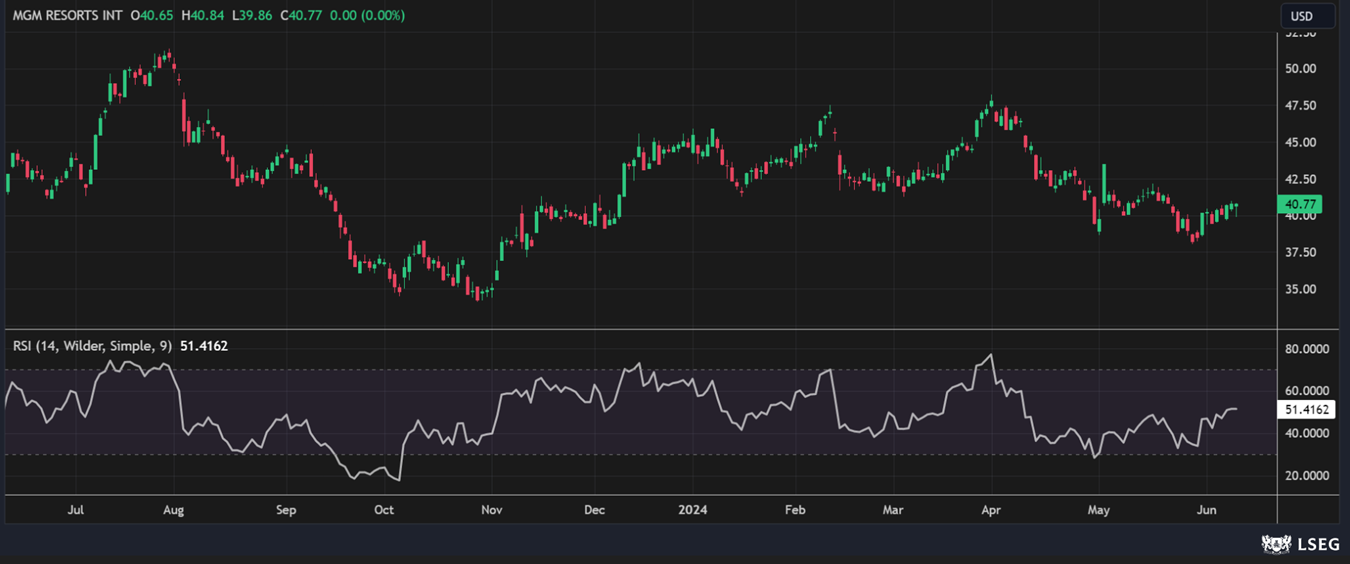Click the 35.00 level on price scale
Viewport: 1350px width, 564px height.
click(1300, 289)
